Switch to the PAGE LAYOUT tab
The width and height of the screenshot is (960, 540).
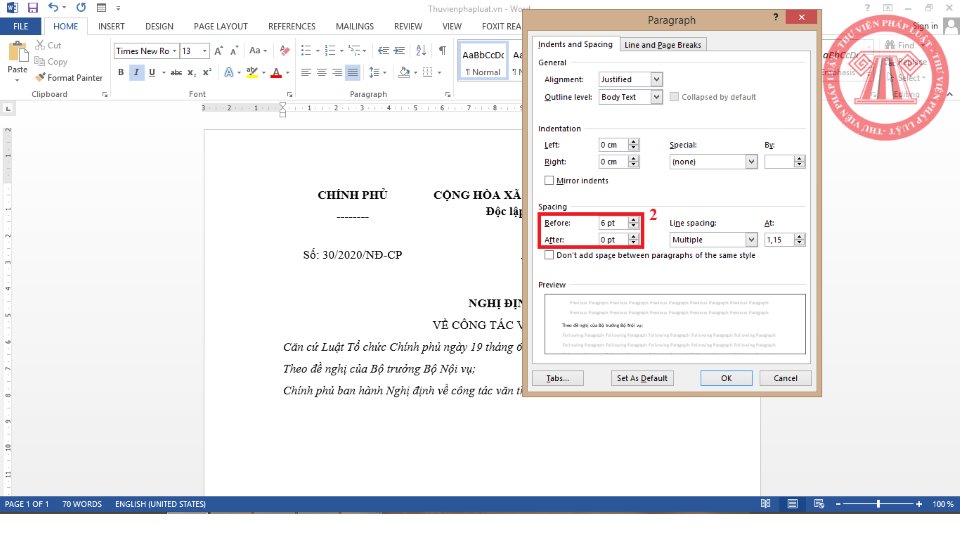click(220, 26)
